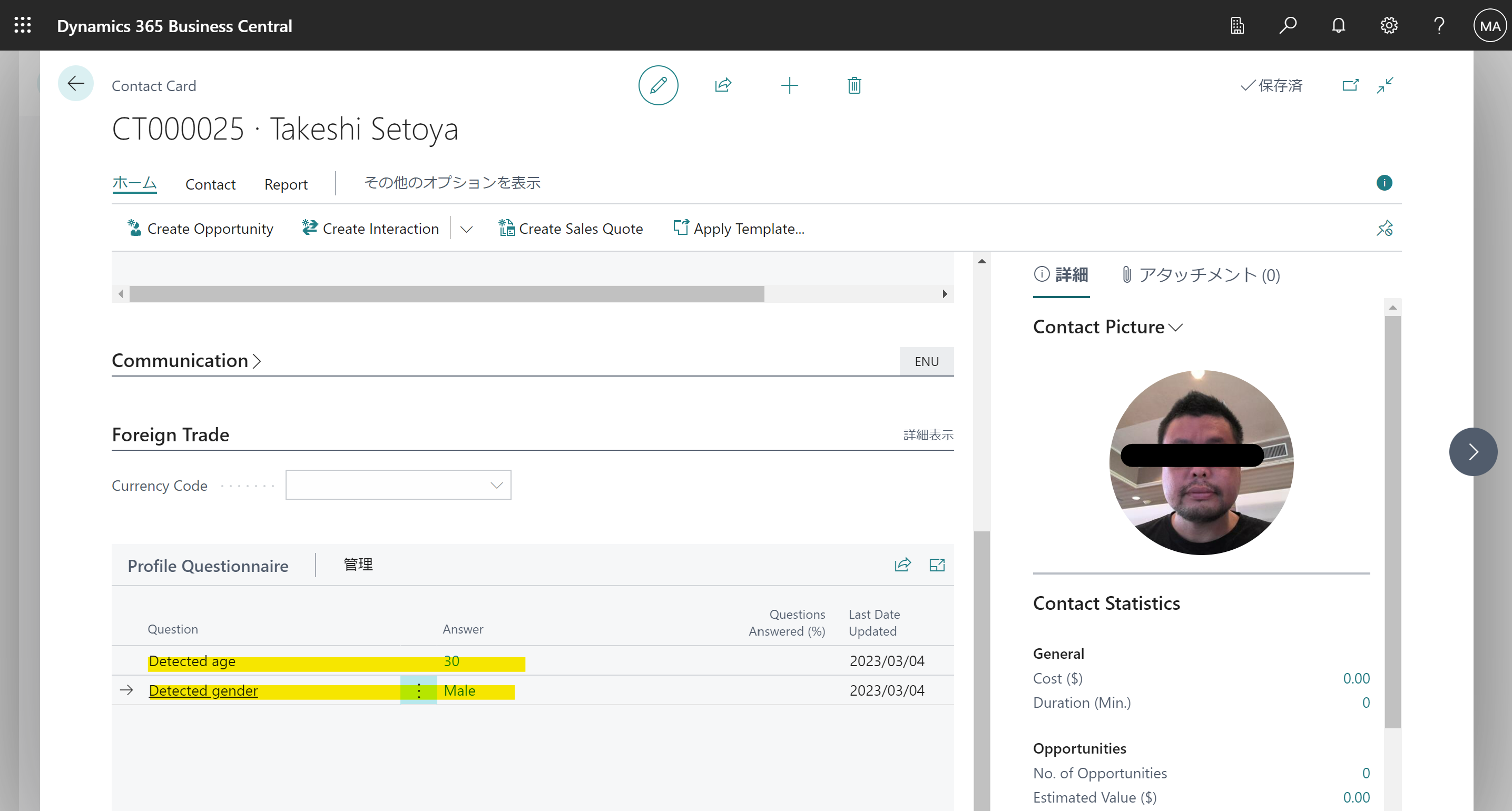The image size is (1512, 811).
Task: Sort by the Last Date Updated column header
Action: 874,622
